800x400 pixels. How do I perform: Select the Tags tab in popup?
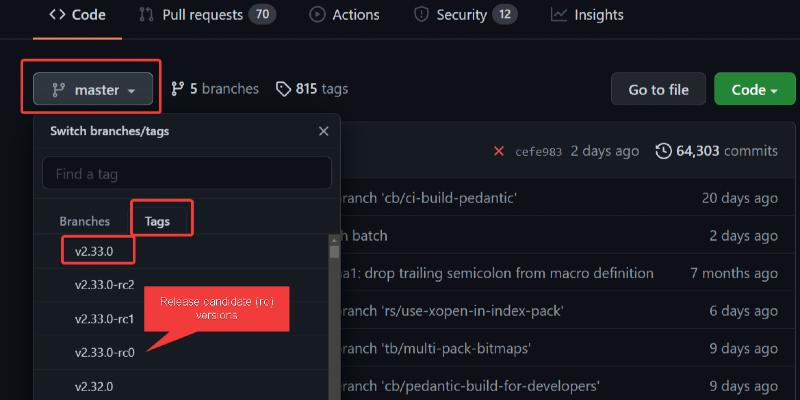(158, 221)
